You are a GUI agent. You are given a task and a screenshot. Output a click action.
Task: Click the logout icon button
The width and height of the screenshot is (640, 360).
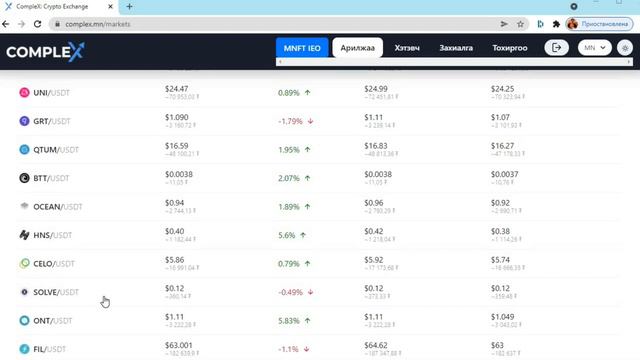[x=556, y=48]
